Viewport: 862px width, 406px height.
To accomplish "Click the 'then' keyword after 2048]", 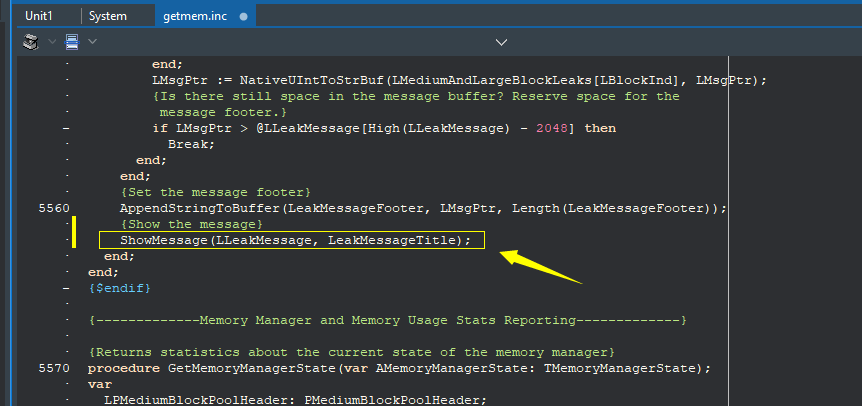I will (600, 129).
